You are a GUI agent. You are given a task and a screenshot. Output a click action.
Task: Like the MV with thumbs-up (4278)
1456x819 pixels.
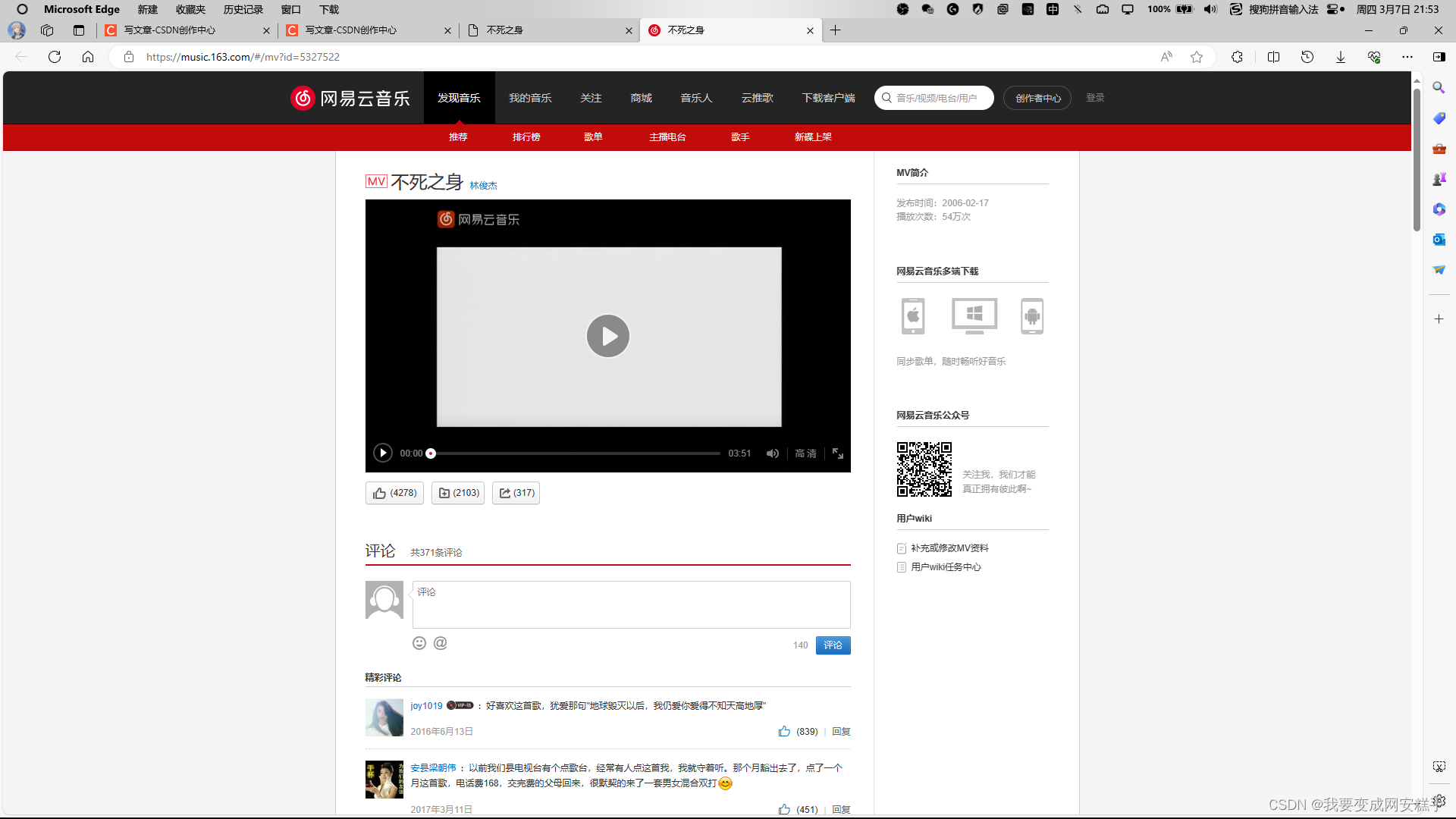click(x=394, y=493)
